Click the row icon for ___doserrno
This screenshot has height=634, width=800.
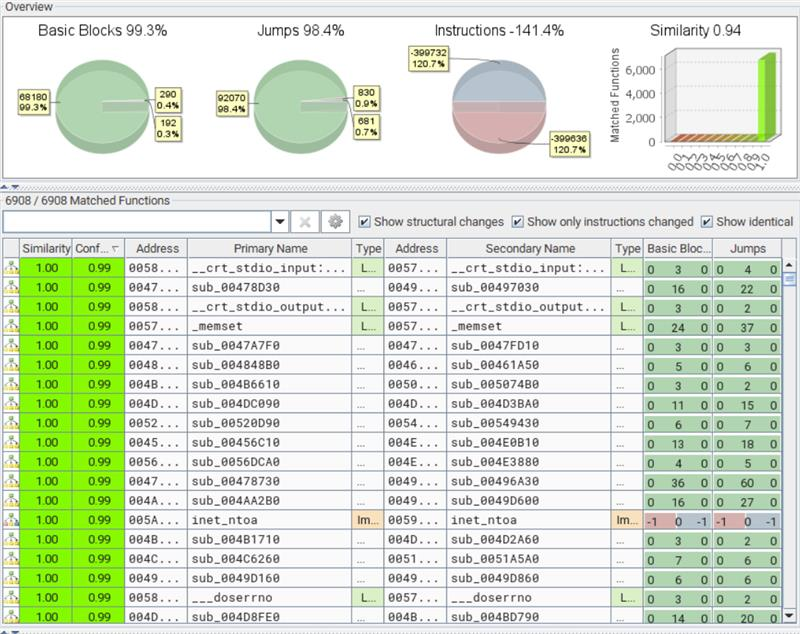(x=10, y=598)
